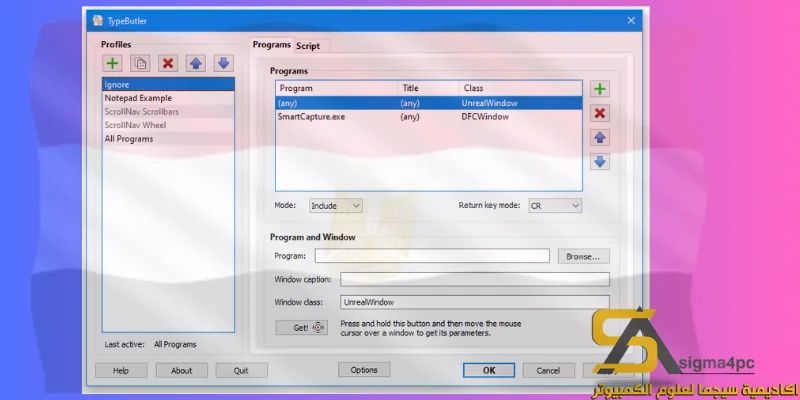The image size is (800, 400).
Task: Quit TypeButler
Action: click(241, 370)
